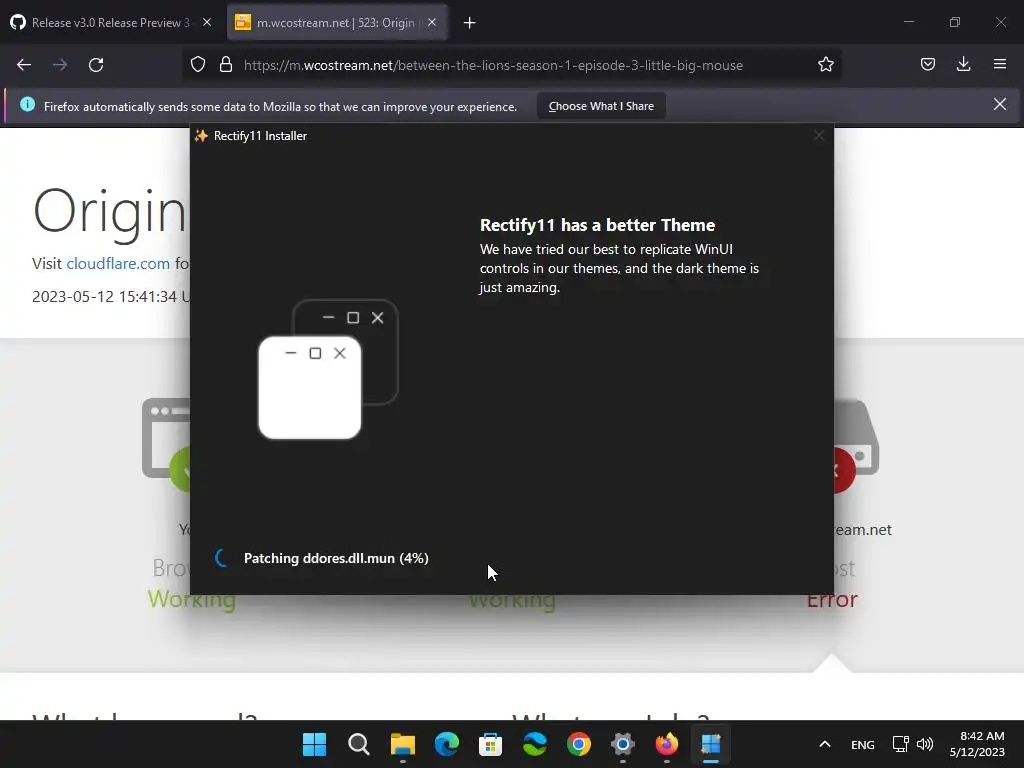Switch to the GitHub Release v3.0 tab
Image resolution: width=1024 pixels, height=768 pixels.
[x=110, y=23]
